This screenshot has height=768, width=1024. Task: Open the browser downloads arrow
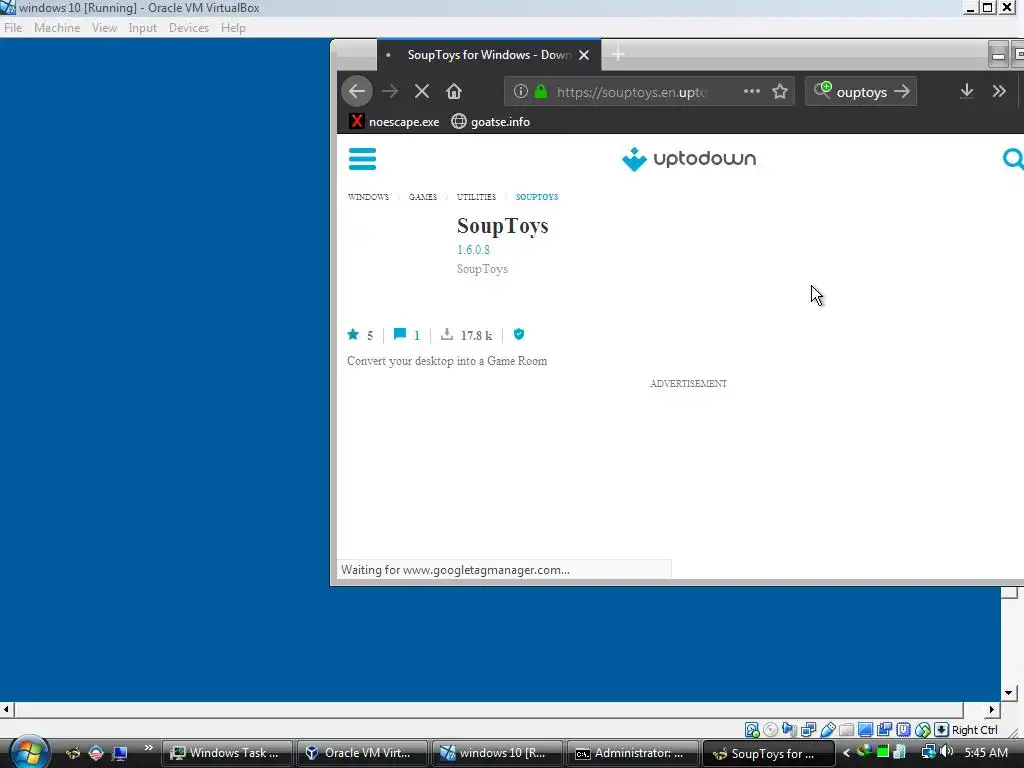tap(967, 91)
